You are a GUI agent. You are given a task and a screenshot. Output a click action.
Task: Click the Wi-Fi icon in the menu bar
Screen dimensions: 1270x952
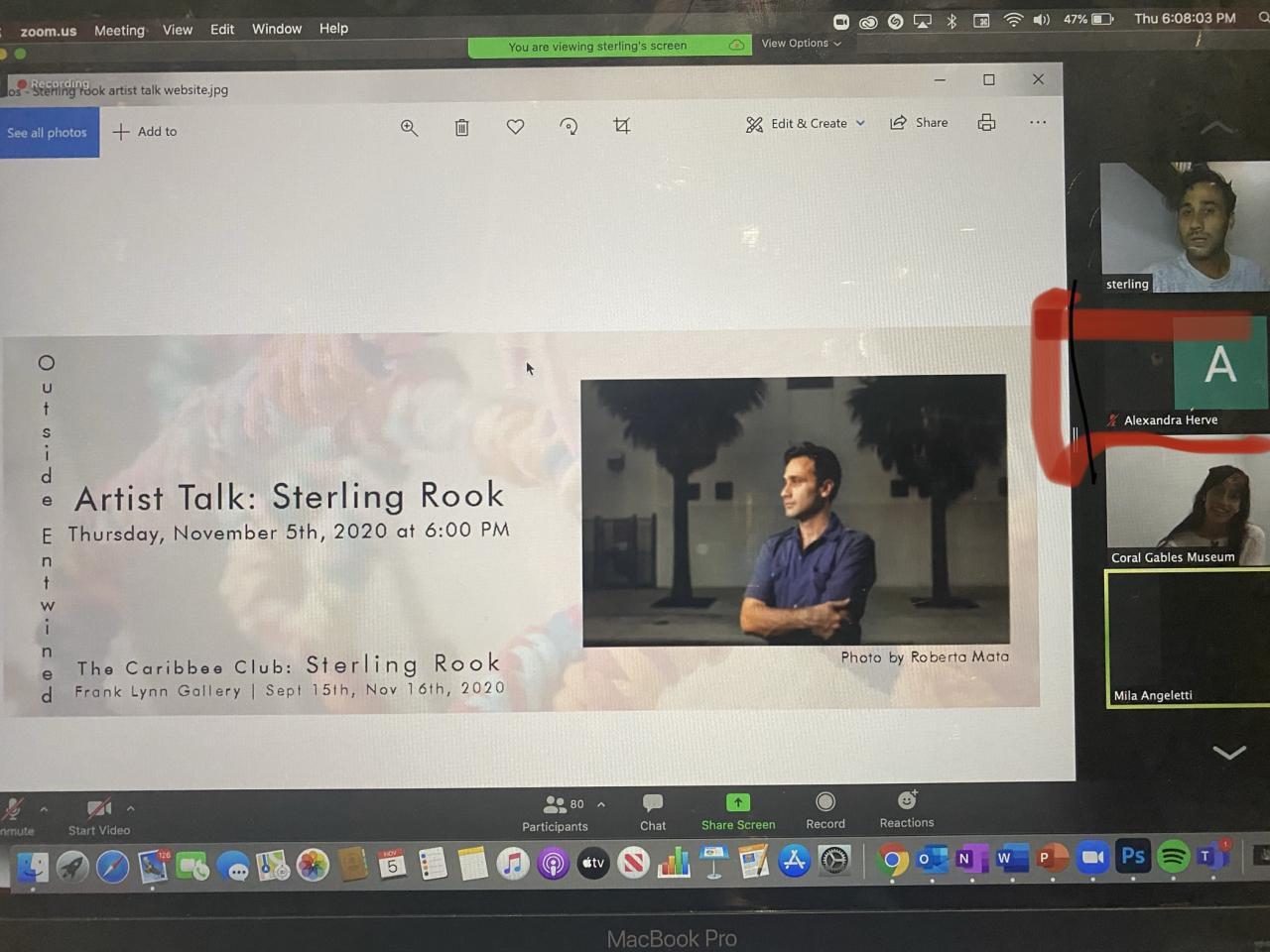tap(1013, 20)
